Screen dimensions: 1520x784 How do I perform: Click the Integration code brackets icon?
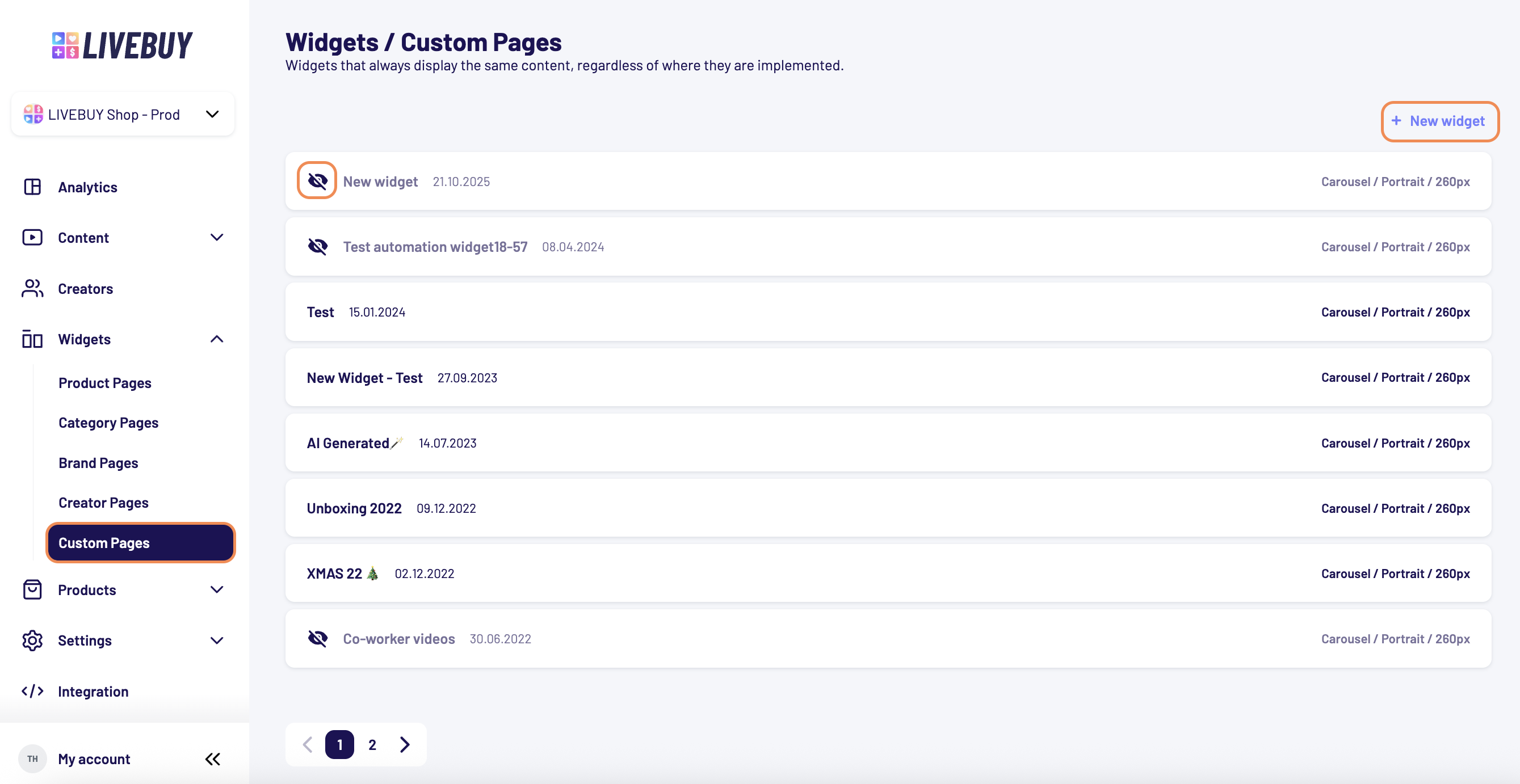click(32, 691)
